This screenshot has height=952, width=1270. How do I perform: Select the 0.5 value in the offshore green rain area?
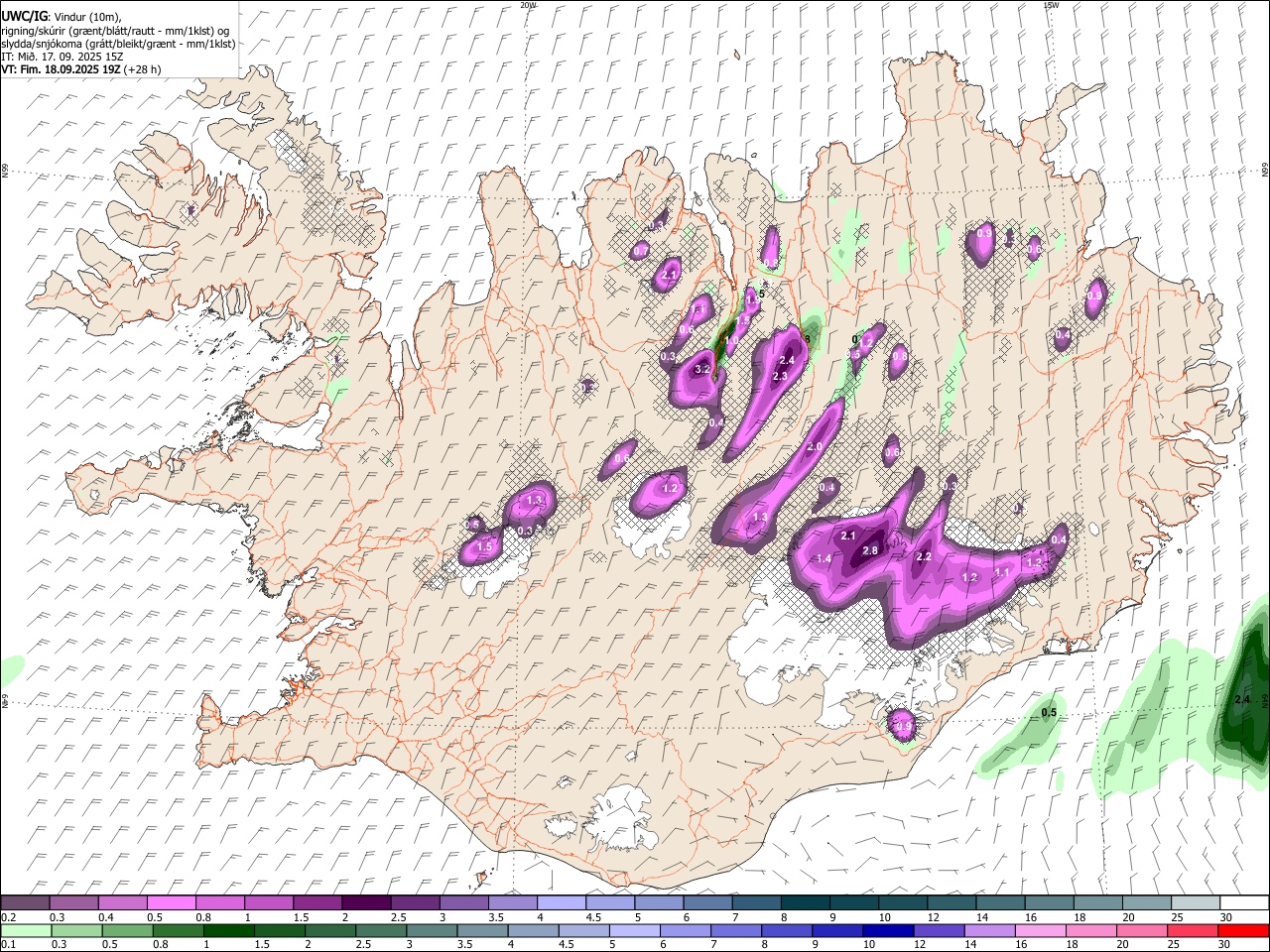point(1049,713)
